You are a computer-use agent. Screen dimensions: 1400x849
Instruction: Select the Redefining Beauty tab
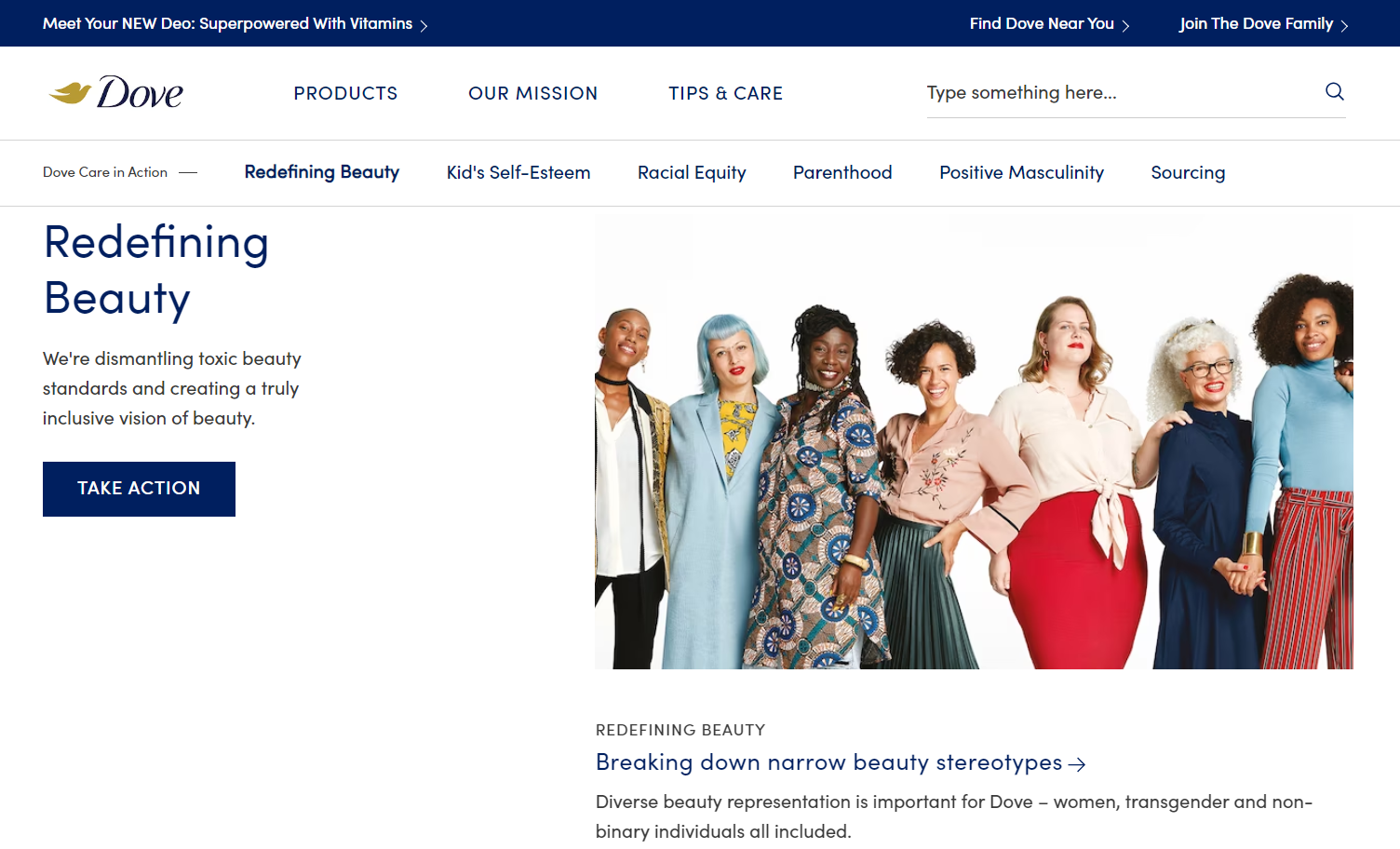point(322,172)
